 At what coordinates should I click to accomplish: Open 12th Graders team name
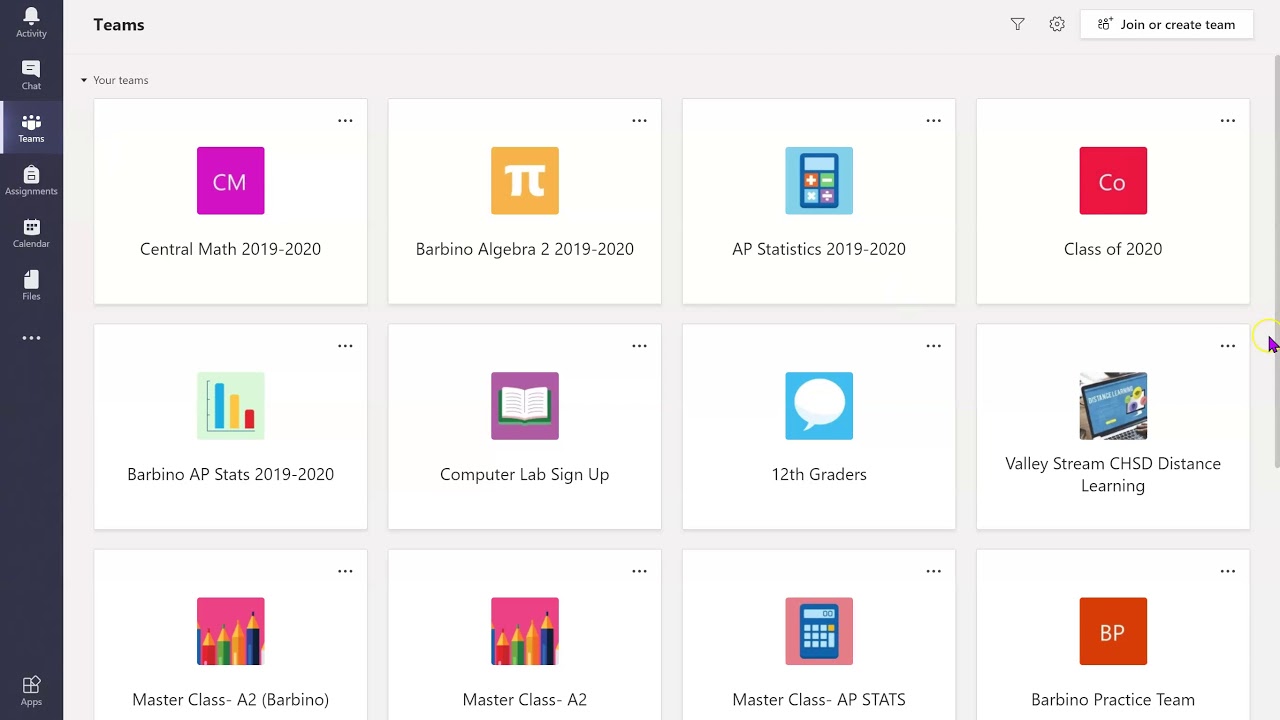click(819, 474)
